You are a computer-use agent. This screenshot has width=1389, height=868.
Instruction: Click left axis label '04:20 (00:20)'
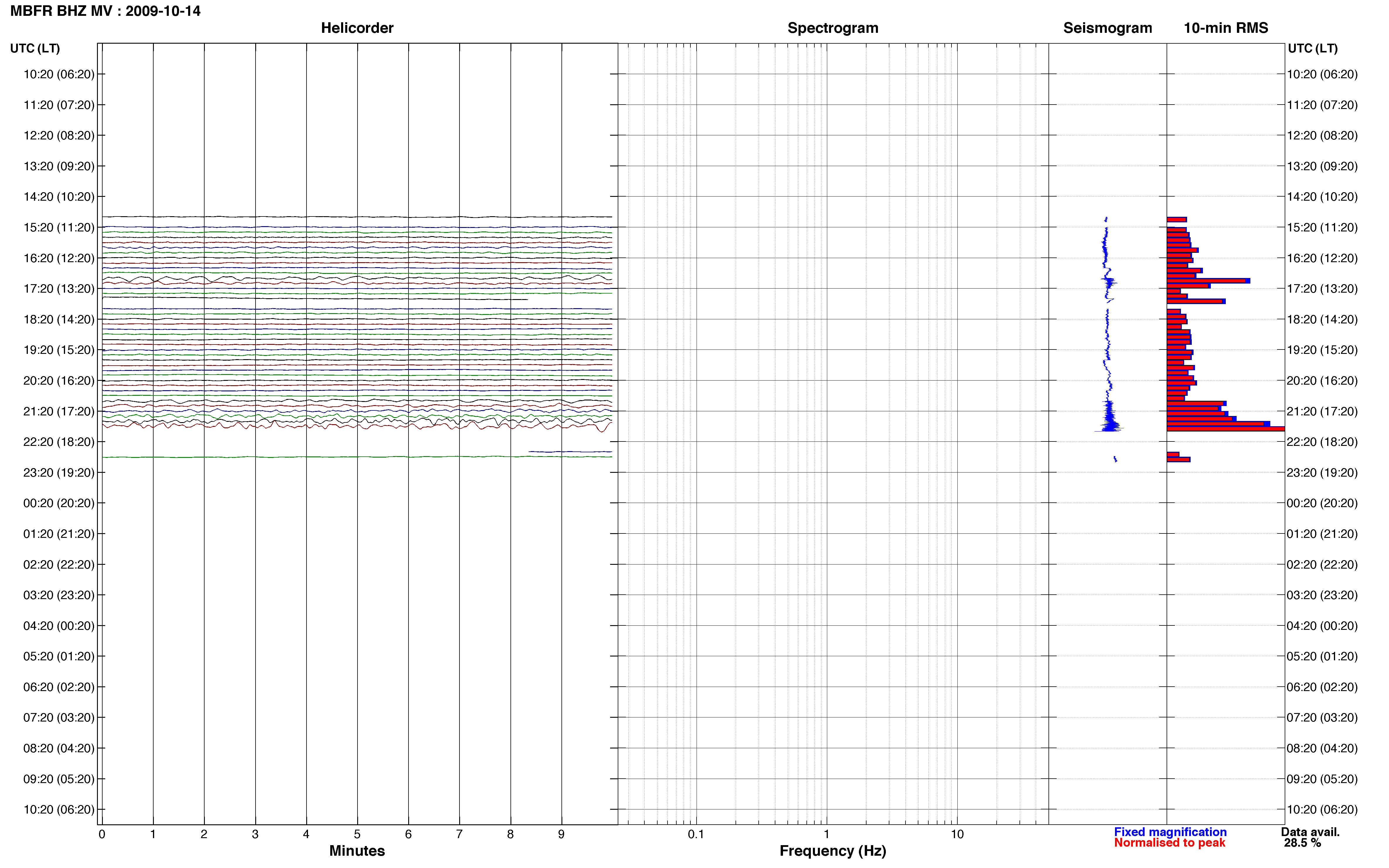59,626
